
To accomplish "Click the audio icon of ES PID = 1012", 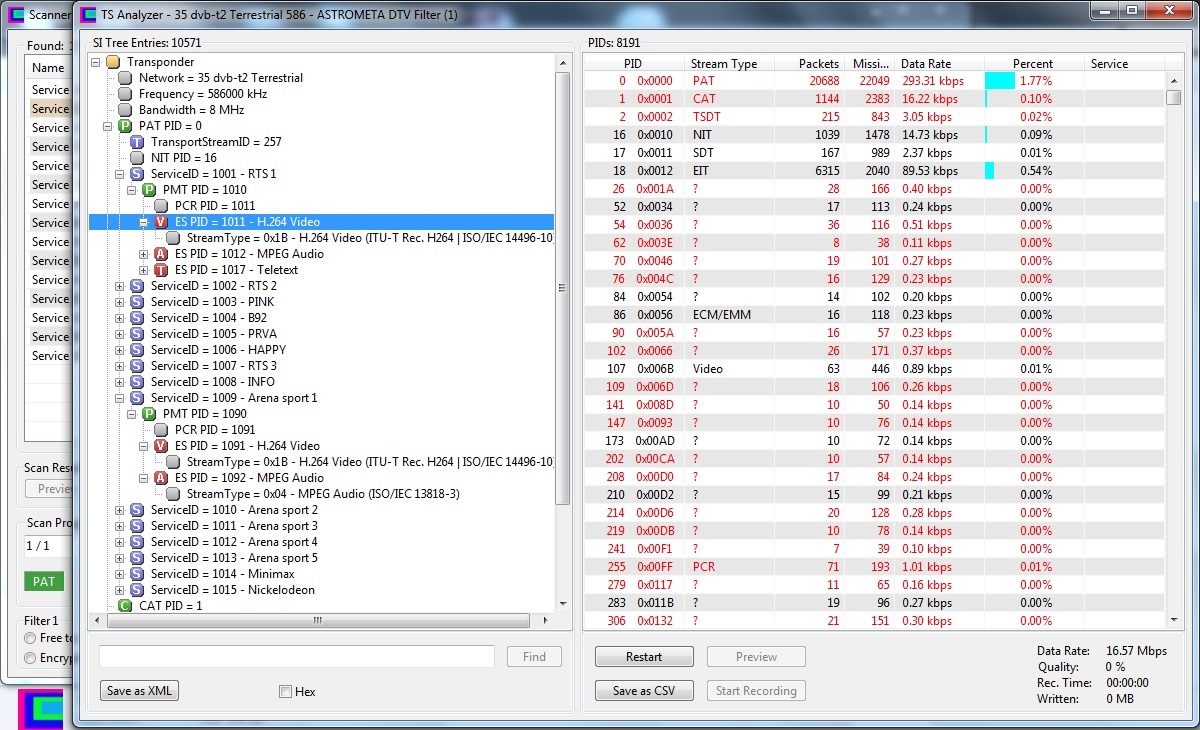I will 161,254.
